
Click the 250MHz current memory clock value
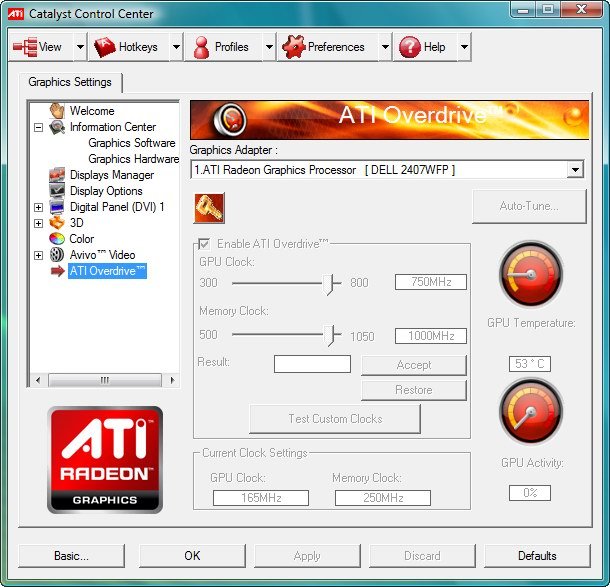383,498
